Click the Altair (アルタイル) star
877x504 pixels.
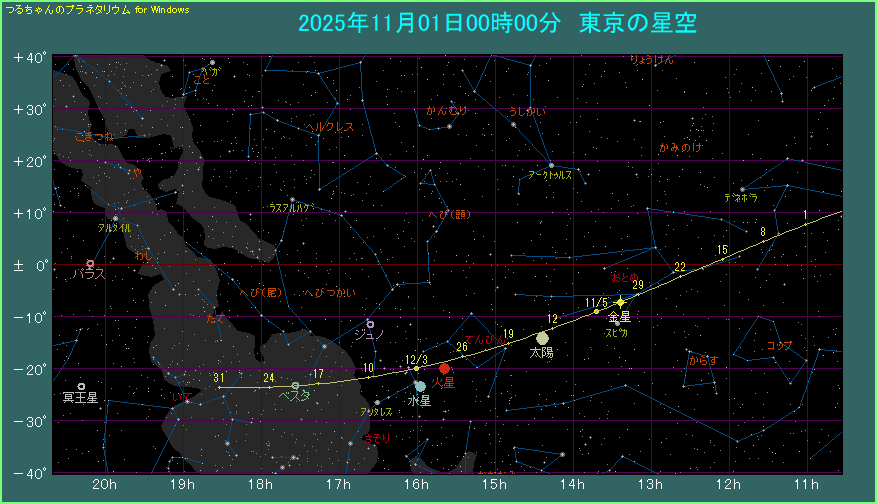115,218
